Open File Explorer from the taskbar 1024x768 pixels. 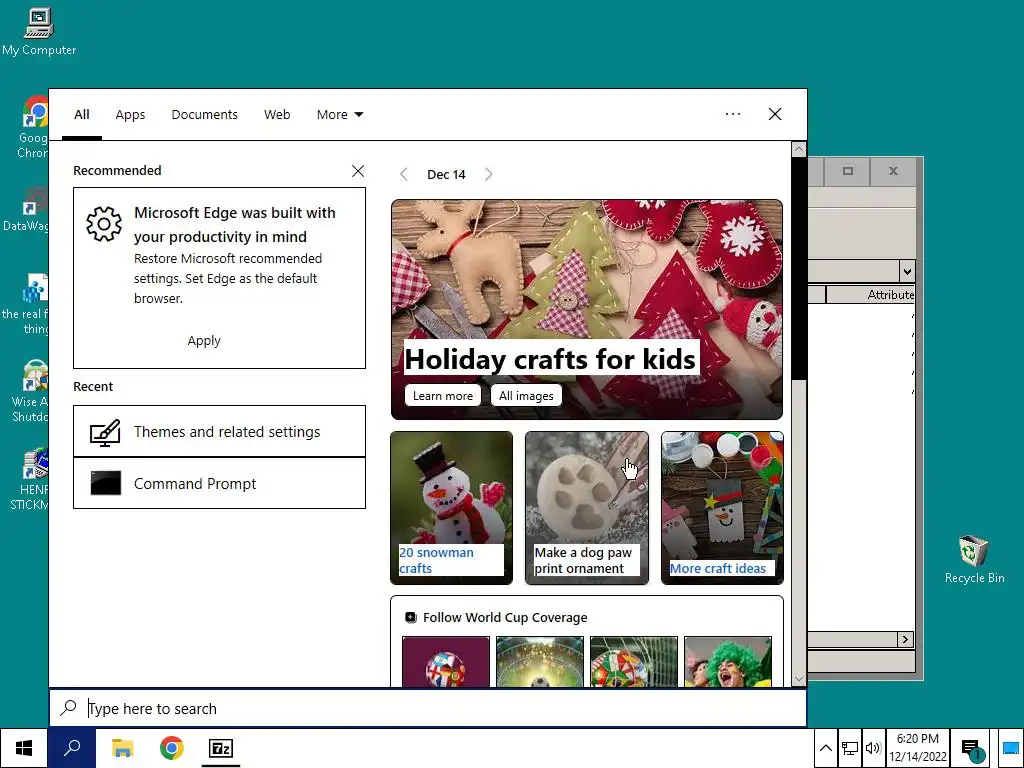pos(122,748)
